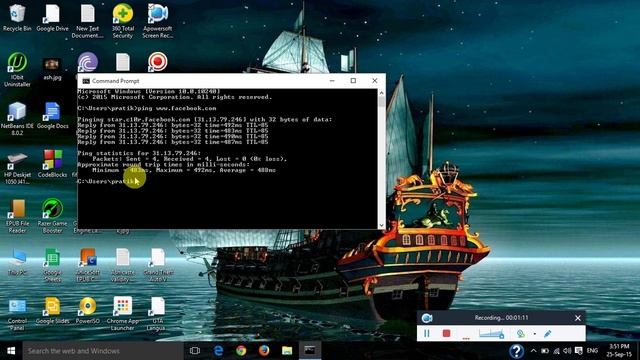
Task: Open File Explorer from the taskbar
Action: (287, 351)
